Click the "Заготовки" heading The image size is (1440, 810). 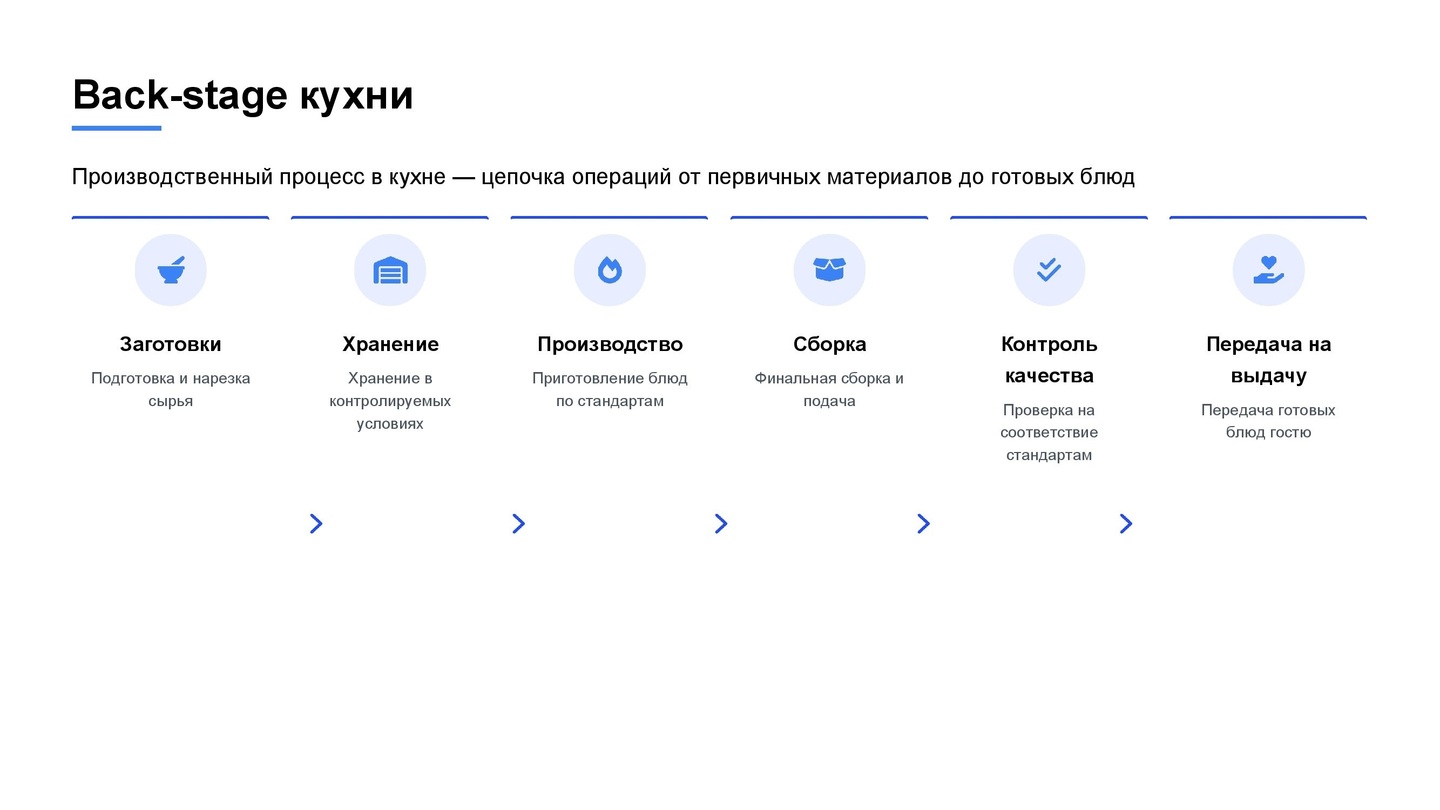coord(171,344)
